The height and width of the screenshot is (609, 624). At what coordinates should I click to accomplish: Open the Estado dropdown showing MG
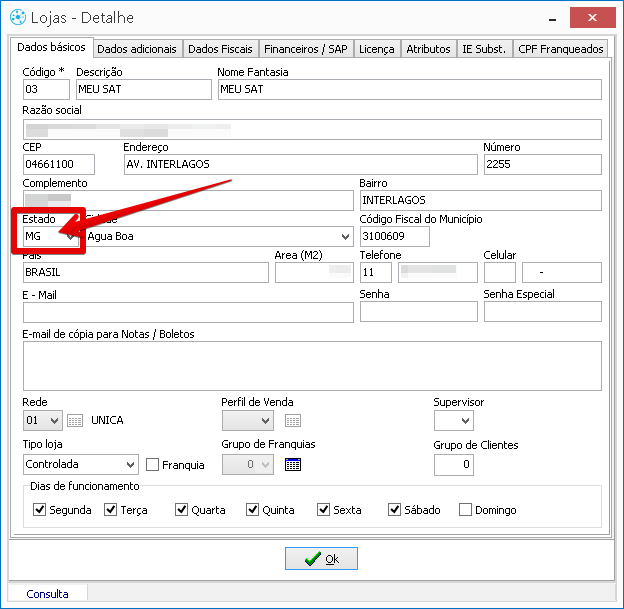(x=51, y=236)
